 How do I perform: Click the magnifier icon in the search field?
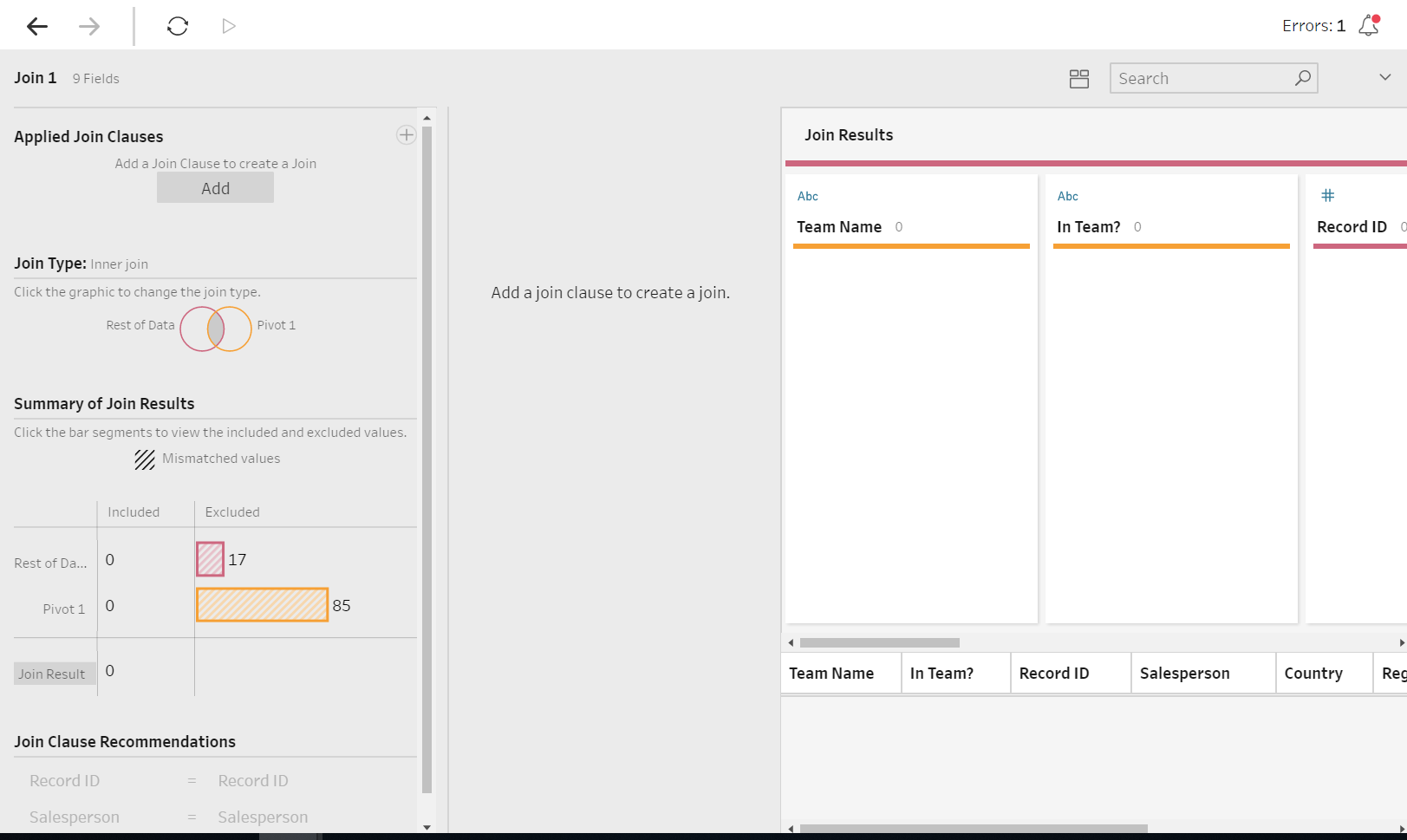(x=1301, y=78)
